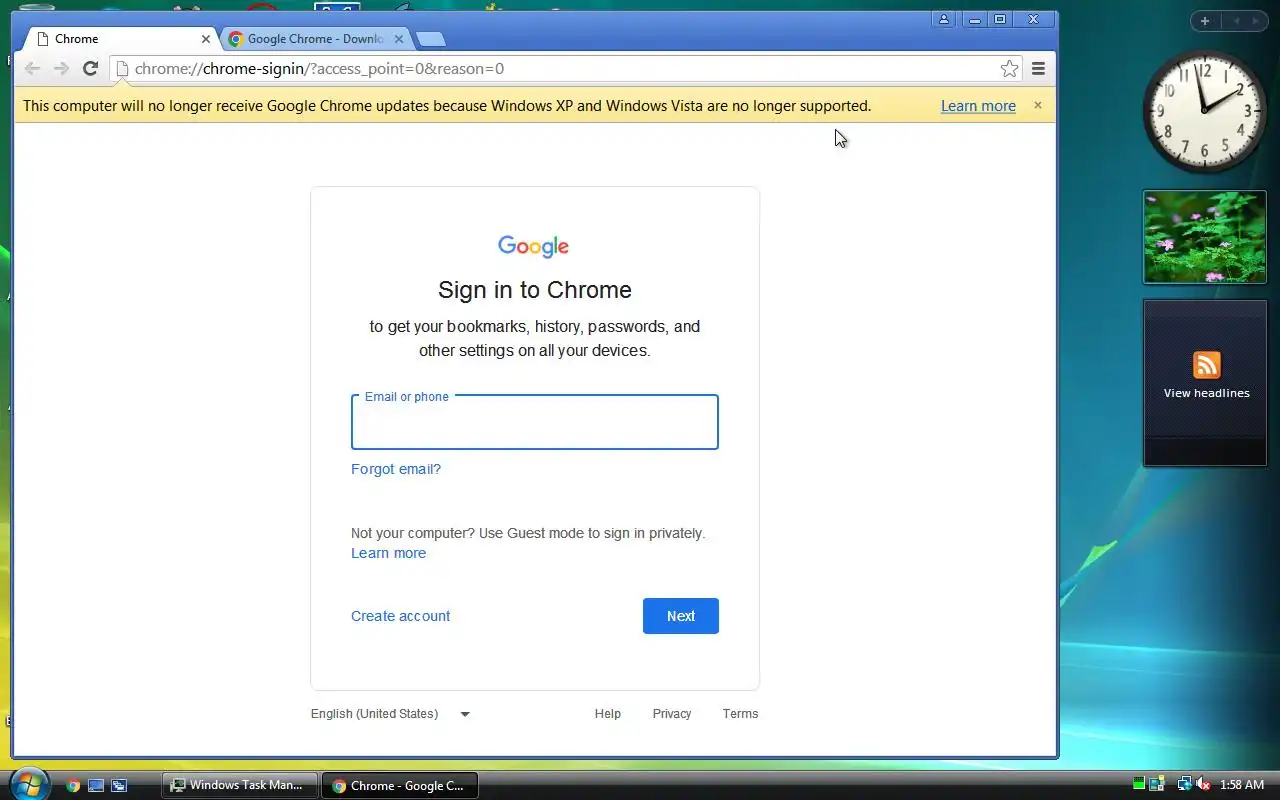Click the orange RSS feed icon

1207,365
